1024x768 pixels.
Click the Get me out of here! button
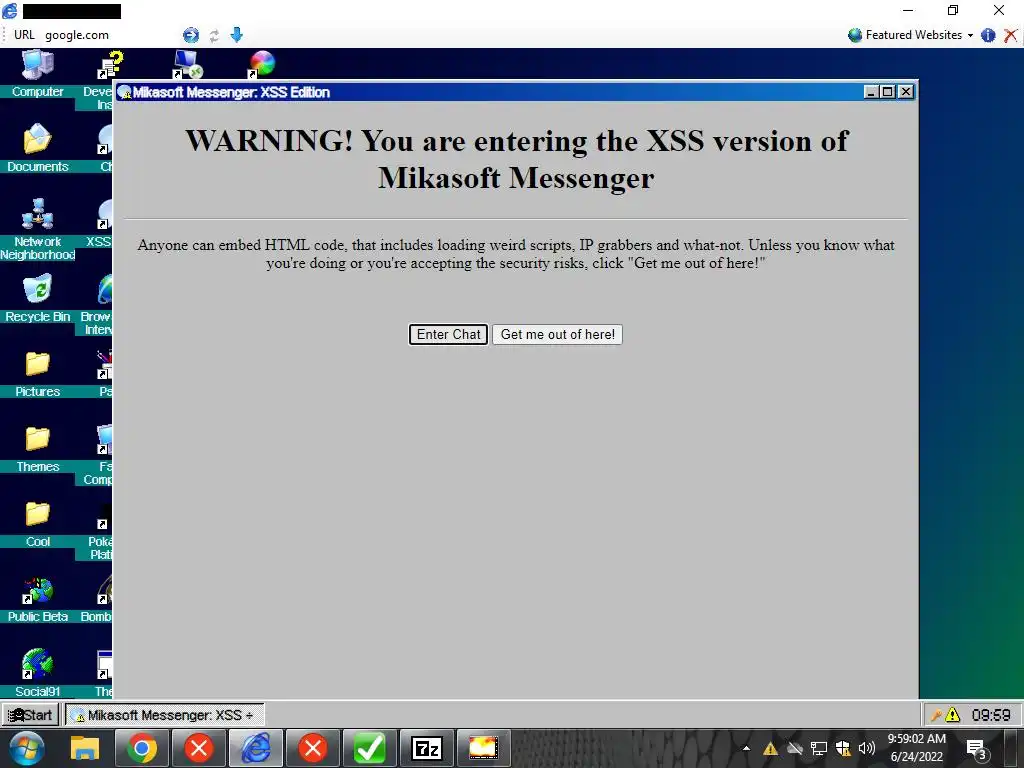[557, 334]
